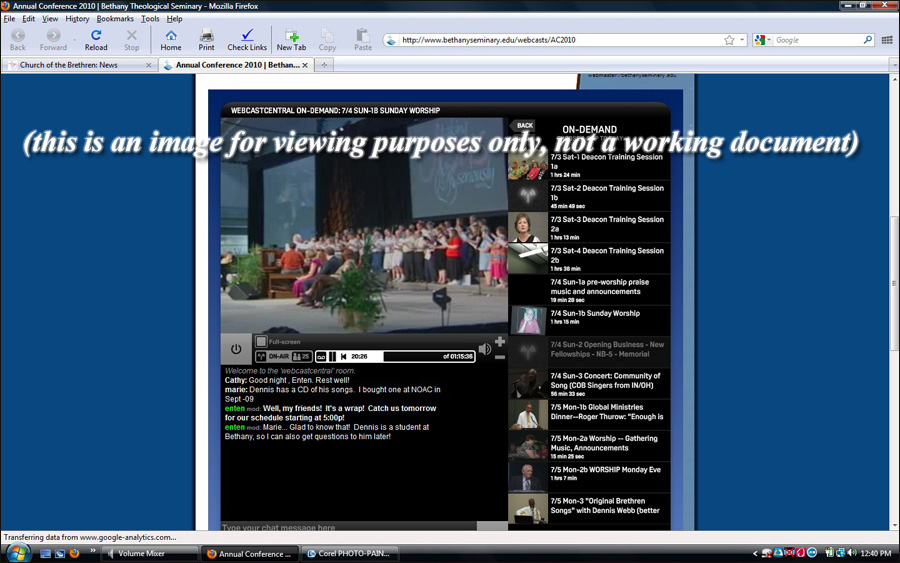Click the 12:40 PM taskbar clock
The width and height of the screenshot is (900, 563).
pyautogui.click(x=876, y=553)
